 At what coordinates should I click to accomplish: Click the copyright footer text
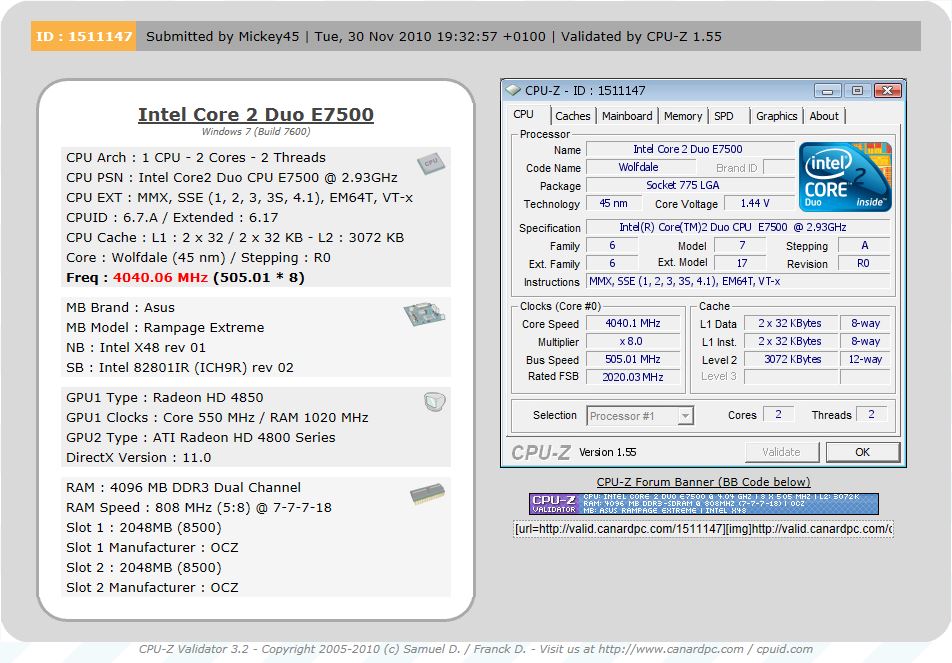pyautogui.click(x=475, y=649)
